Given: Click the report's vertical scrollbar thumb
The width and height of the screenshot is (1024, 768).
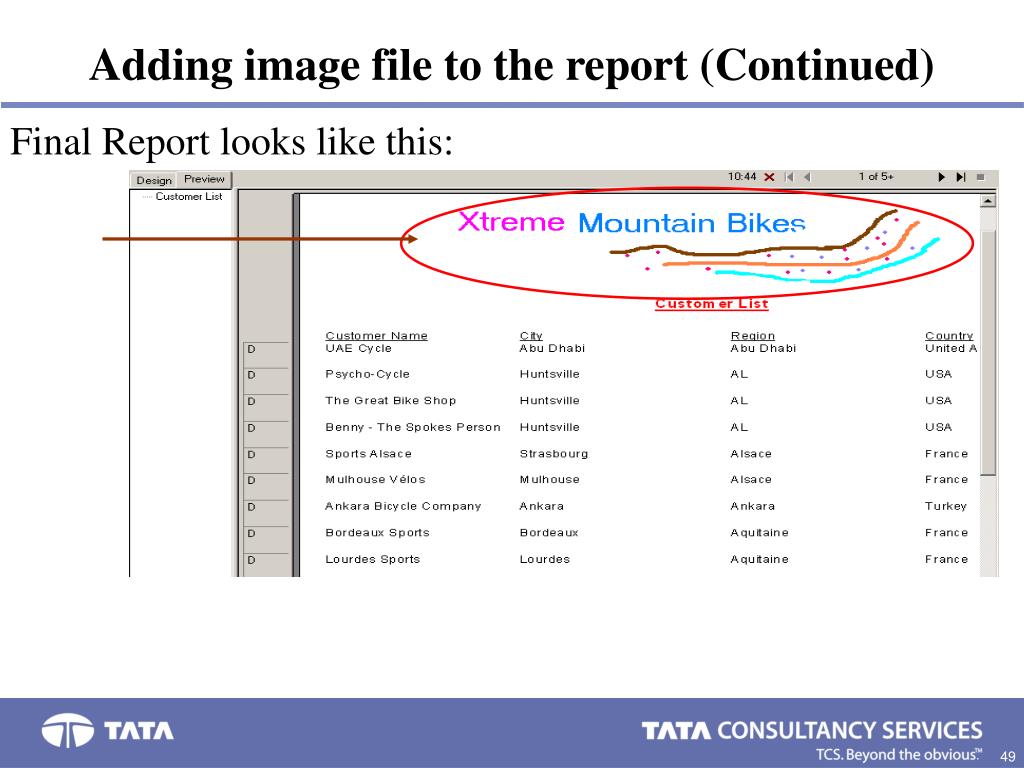Looking at the screenshot, I should [988, 351].
